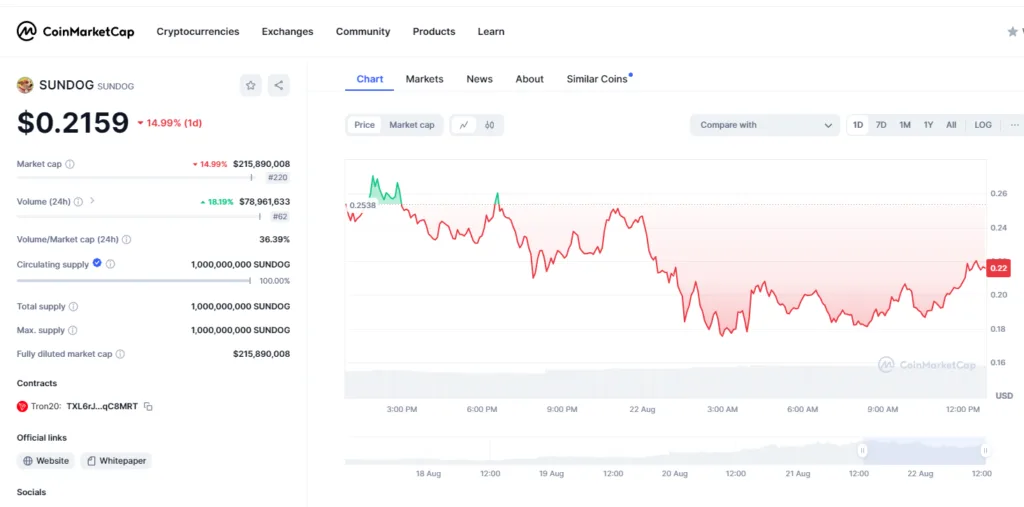Open Max. supply info icon

point(72,331)
